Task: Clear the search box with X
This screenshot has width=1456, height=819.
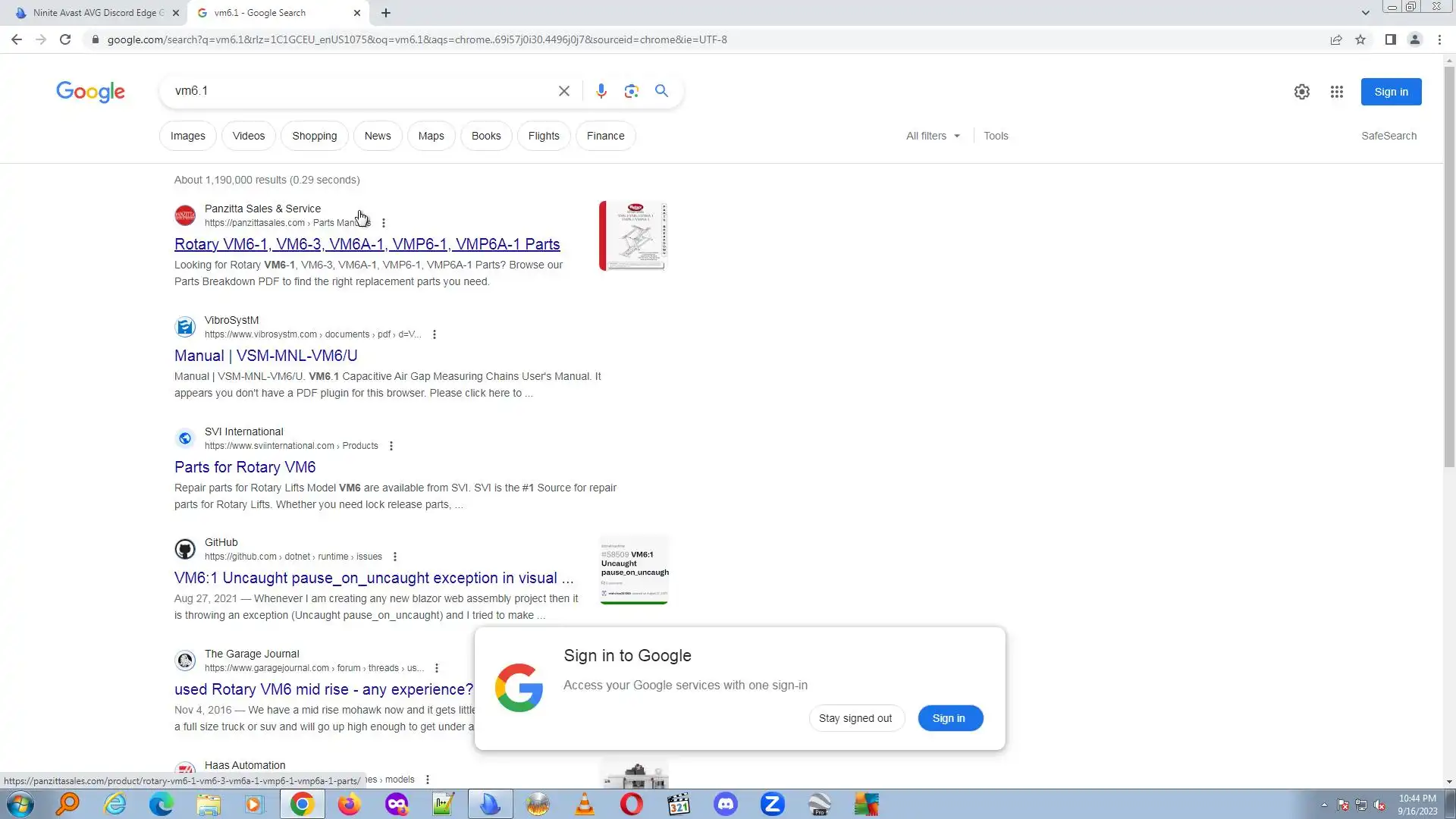Action: [x=563, y=91]
